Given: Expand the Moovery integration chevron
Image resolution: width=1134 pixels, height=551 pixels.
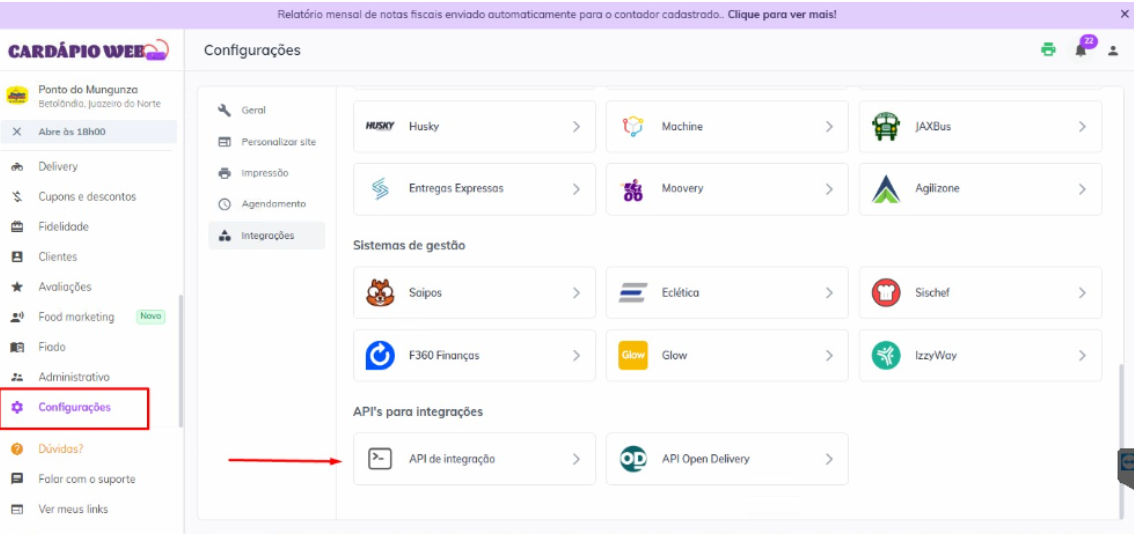Looking at the screenshot, I should click(x=829, y=189).
